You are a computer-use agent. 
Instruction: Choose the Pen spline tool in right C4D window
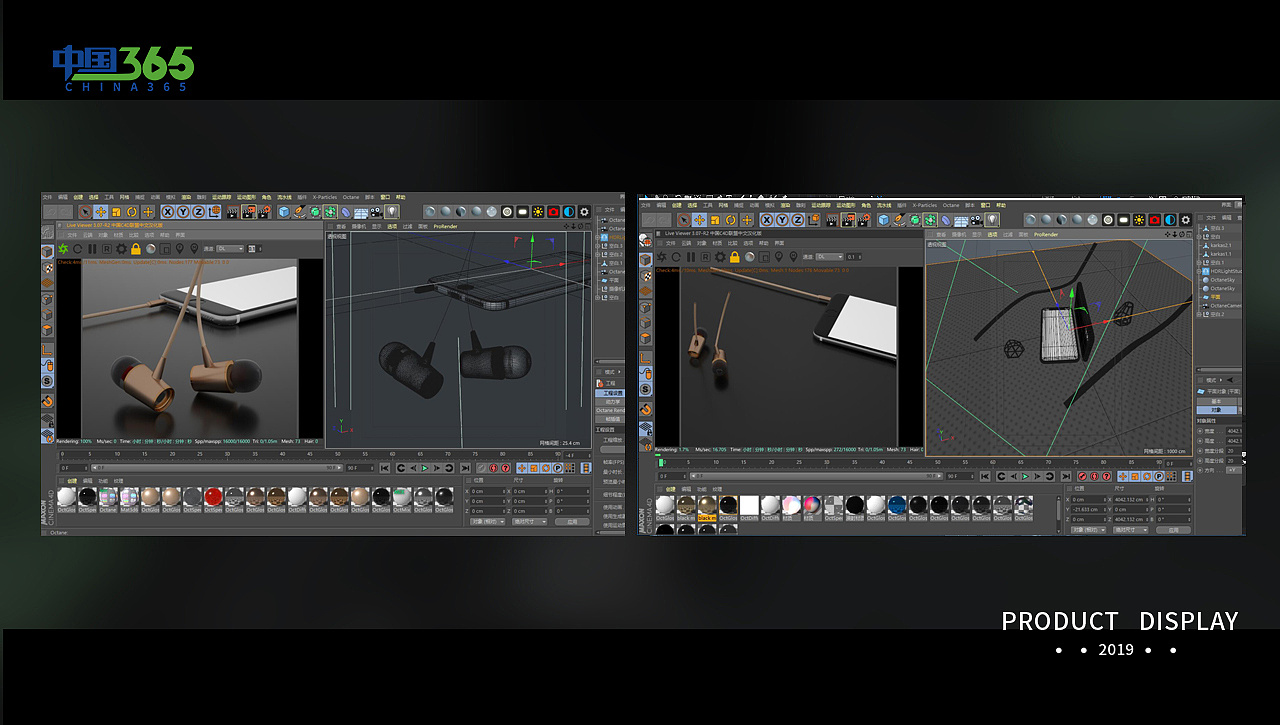pos(898,219)
